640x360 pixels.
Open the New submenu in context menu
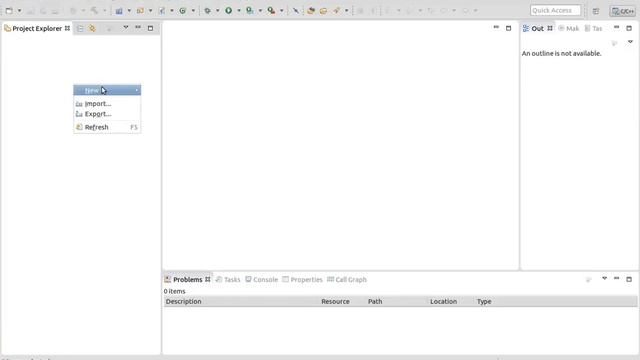tap(107, 90)
